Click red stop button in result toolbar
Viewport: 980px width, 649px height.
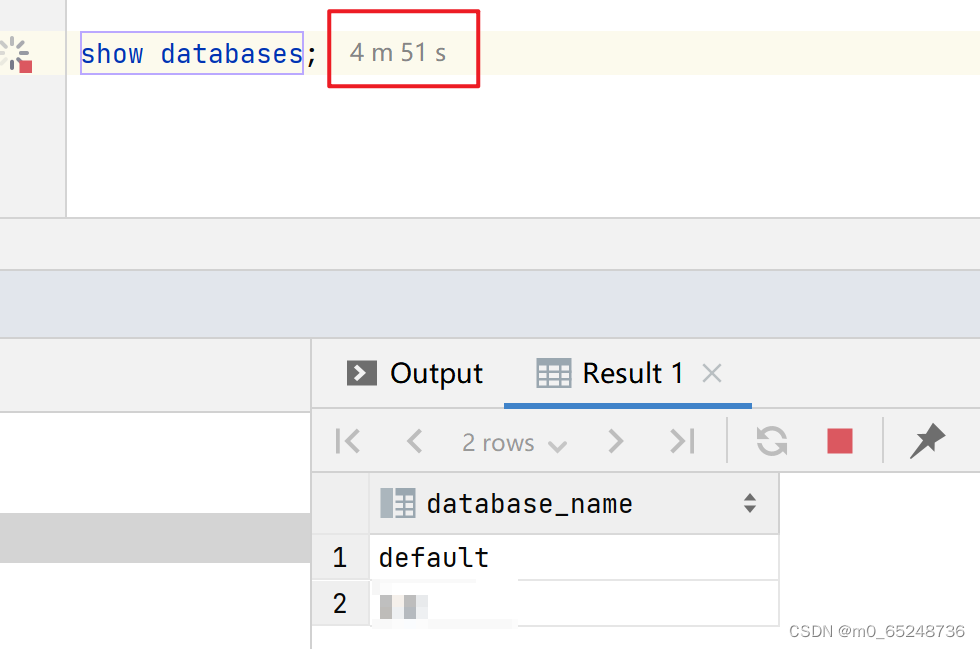[x=839, y=441]
